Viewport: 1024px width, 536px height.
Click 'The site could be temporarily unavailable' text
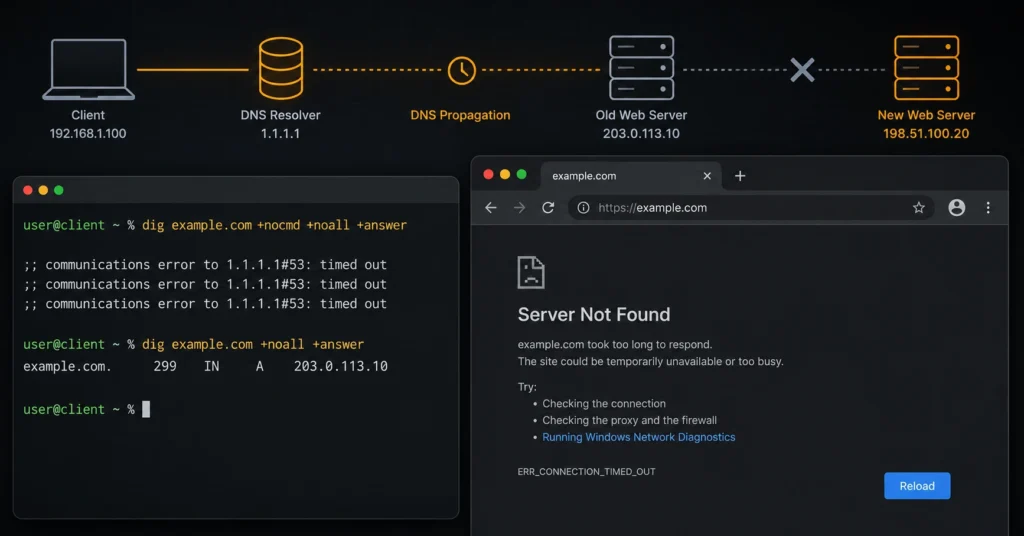(650, 361)
